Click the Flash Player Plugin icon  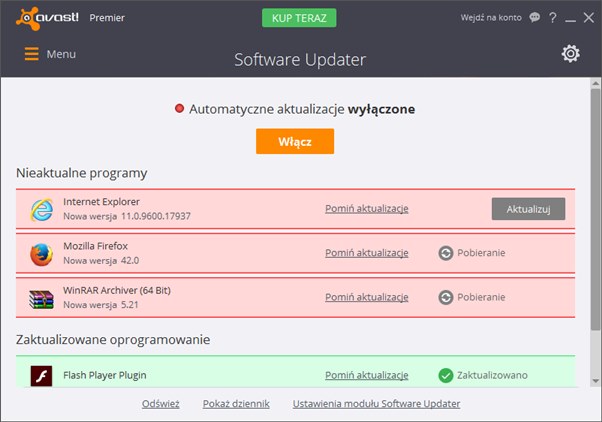point(41,376)
